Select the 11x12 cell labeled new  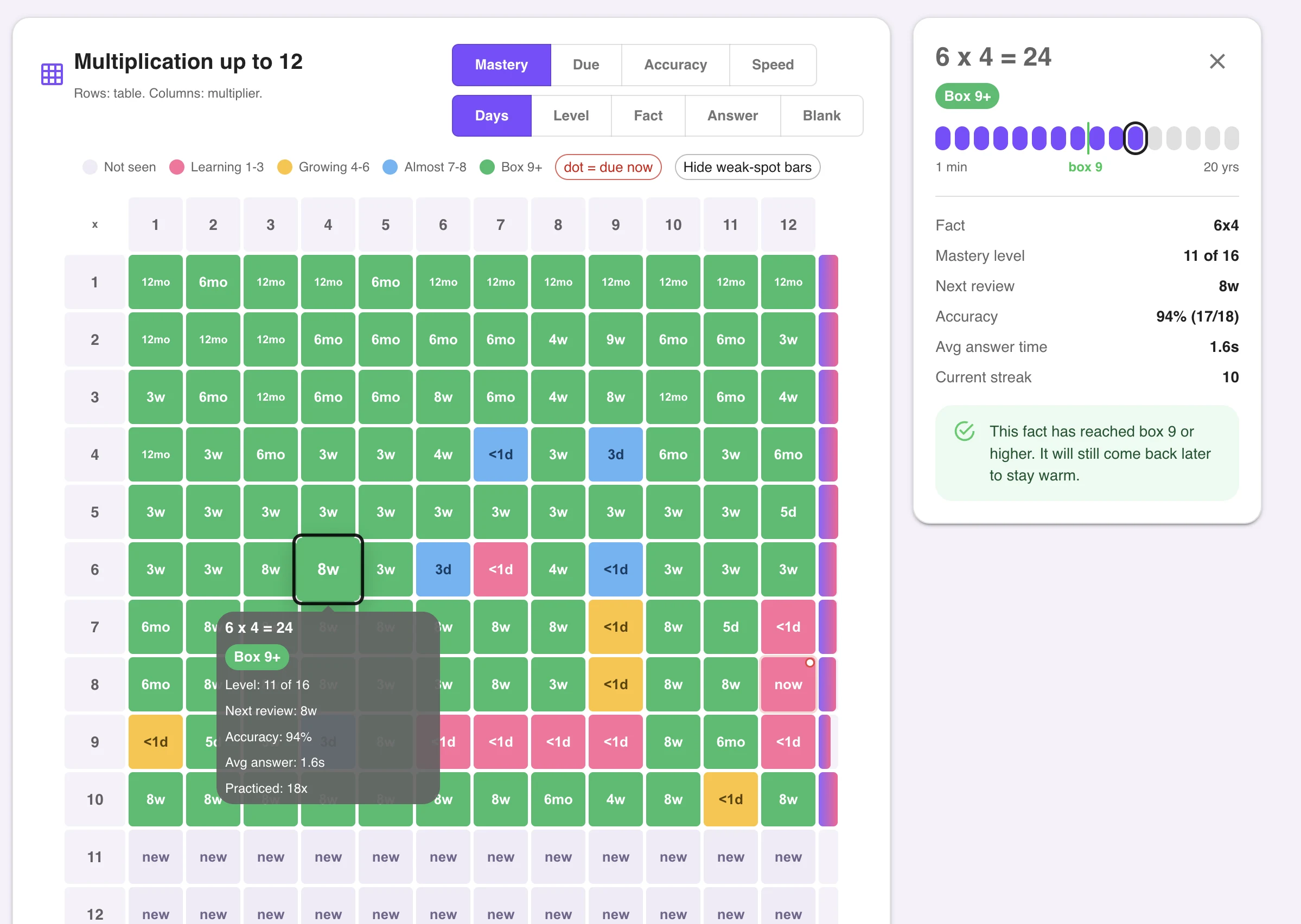click(788, 857)
